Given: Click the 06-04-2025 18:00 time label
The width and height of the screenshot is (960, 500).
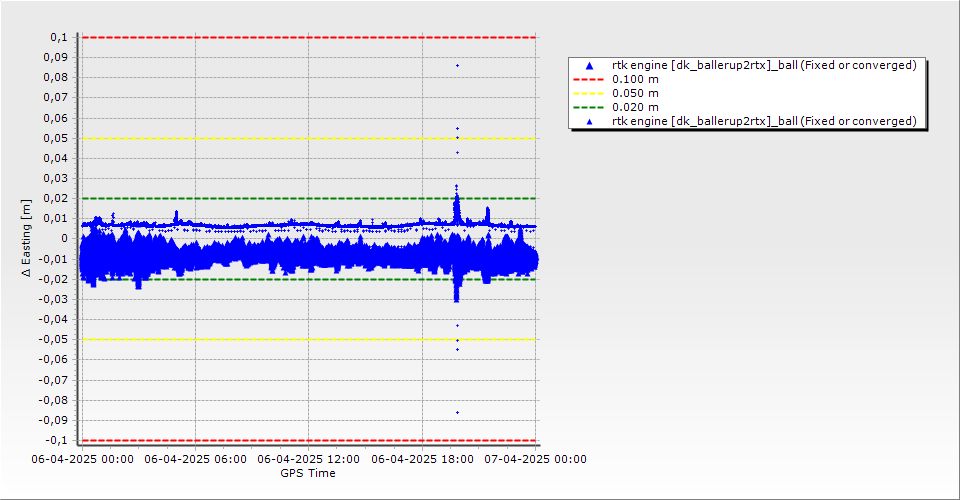Looking at the screenshot, I should pyautogui.click(x=422, y=459).
